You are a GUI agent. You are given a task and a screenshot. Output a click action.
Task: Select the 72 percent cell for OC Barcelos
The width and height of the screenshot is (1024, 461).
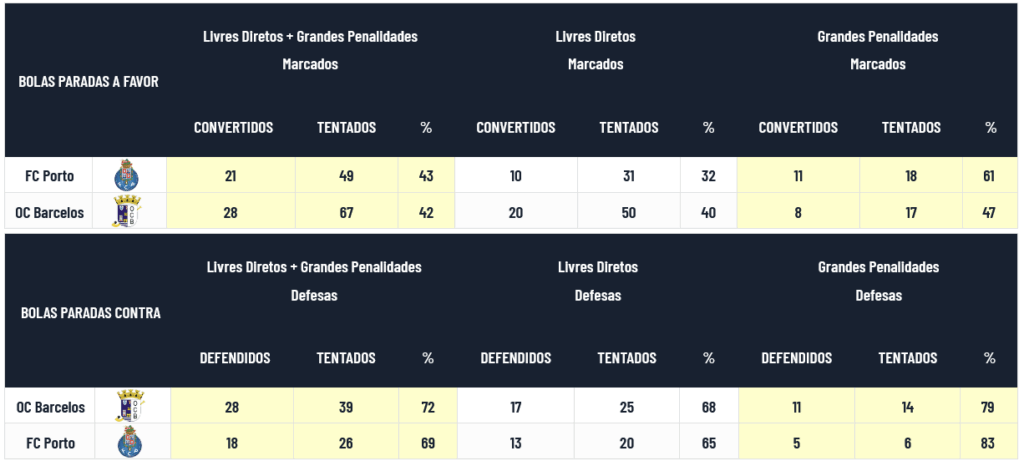[428, 406]
